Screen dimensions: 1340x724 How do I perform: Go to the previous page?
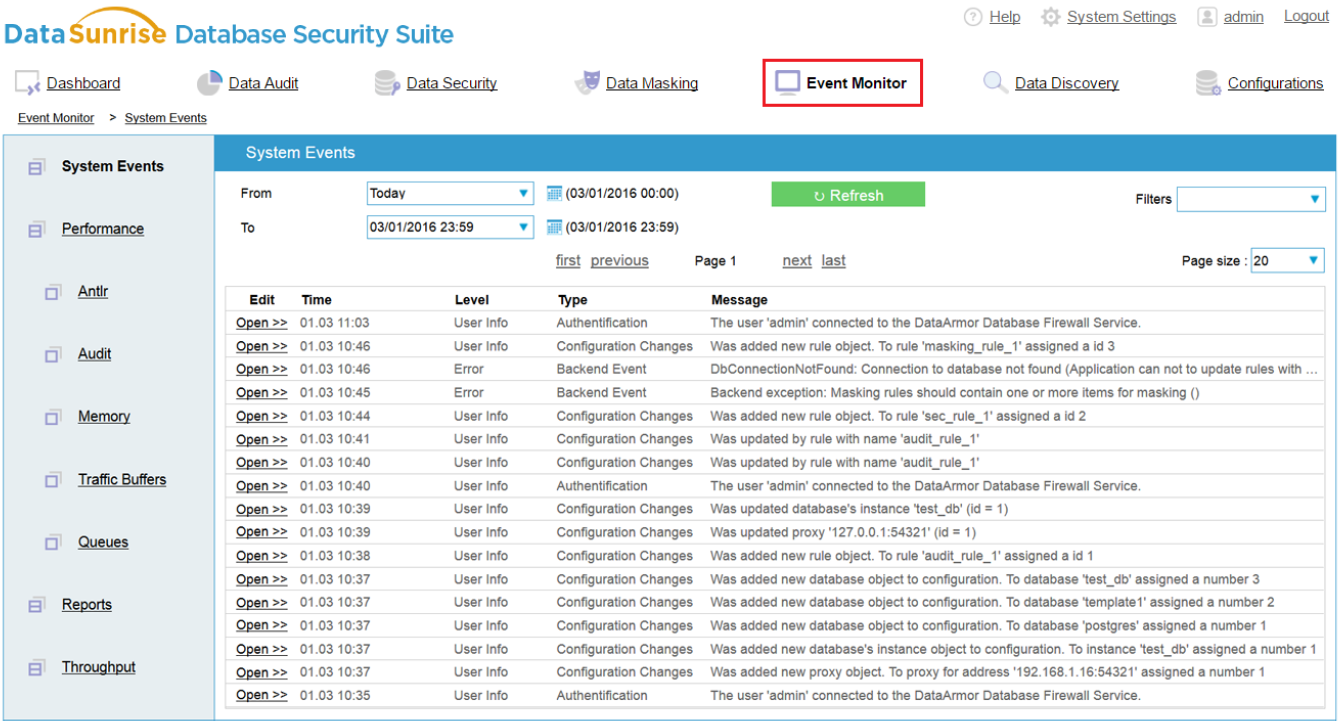[x=620, y=261]
